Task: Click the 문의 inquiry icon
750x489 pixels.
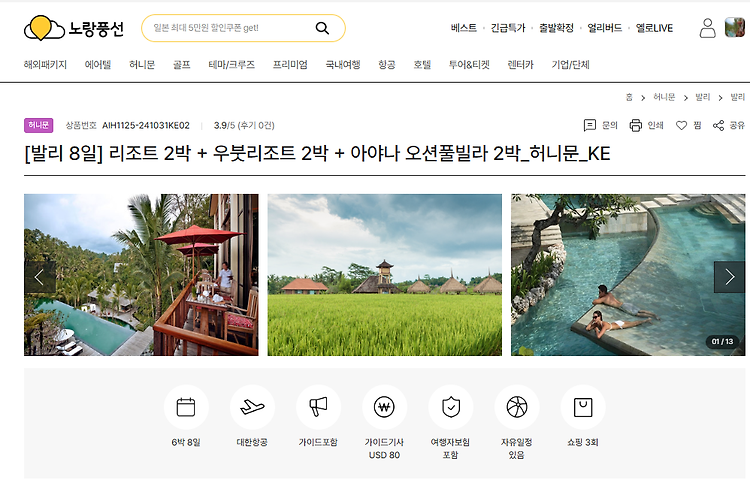Action: 590,125
